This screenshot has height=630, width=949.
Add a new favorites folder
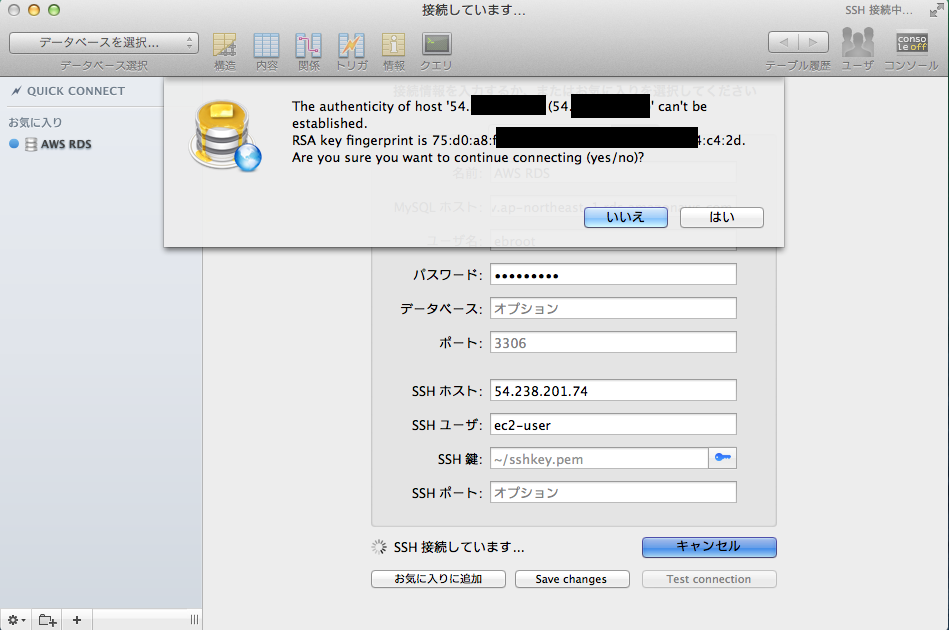(47, 620)
